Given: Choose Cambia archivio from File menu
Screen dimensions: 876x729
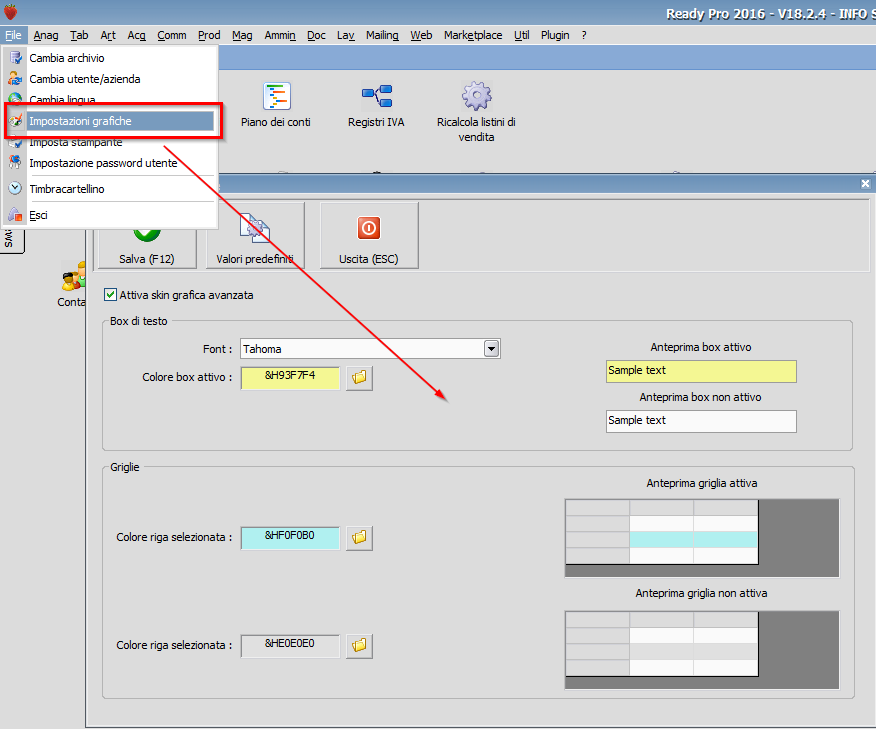Looking at the screenshot, I should [110, 58].
